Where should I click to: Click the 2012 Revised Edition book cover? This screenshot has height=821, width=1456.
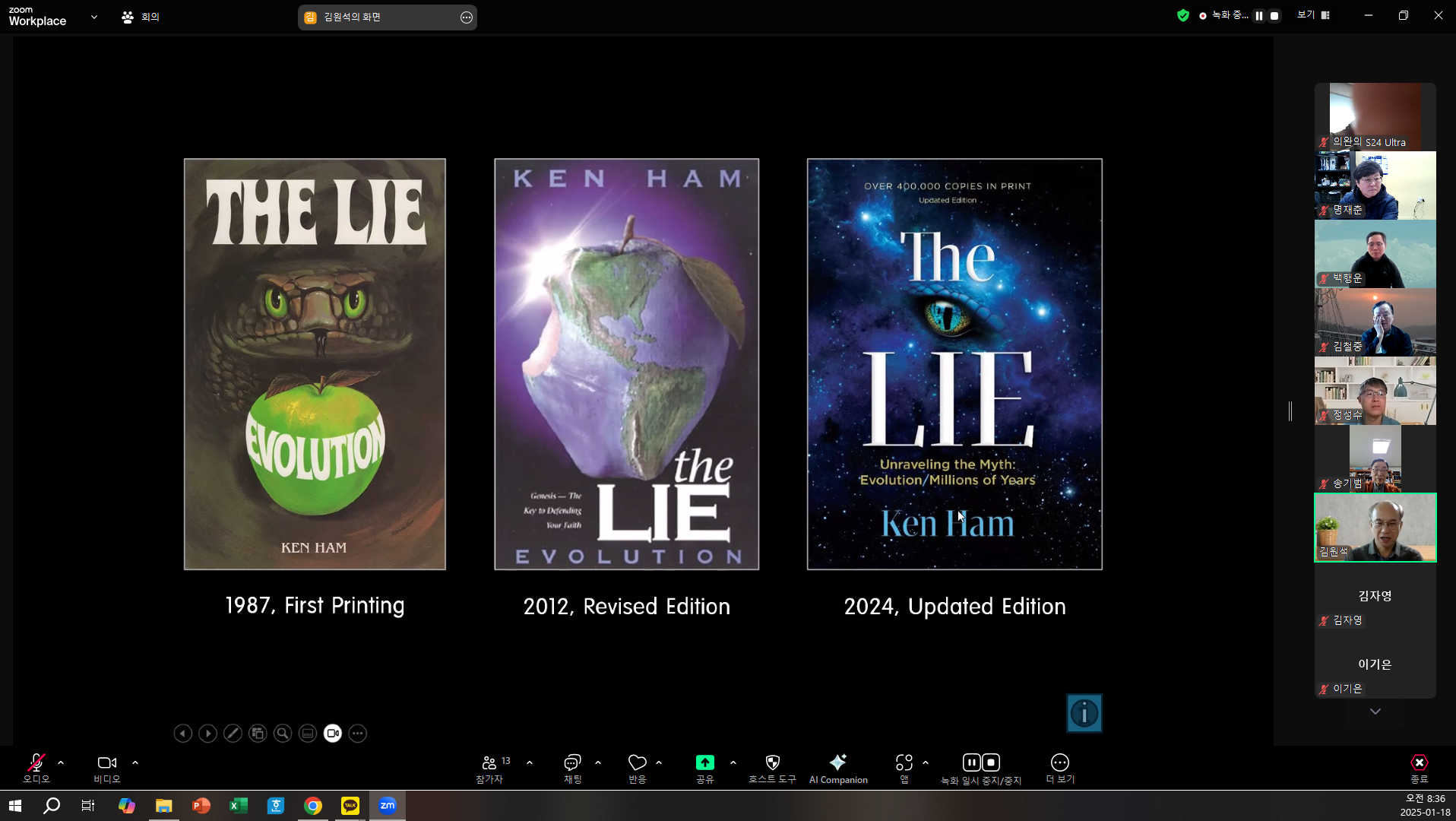pyautogui.click(x=627, y=364)
